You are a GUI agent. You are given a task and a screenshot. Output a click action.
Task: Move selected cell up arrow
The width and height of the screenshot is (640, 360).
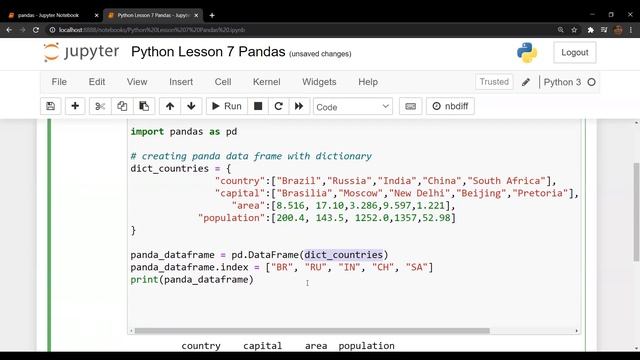(x=170, y=106)
